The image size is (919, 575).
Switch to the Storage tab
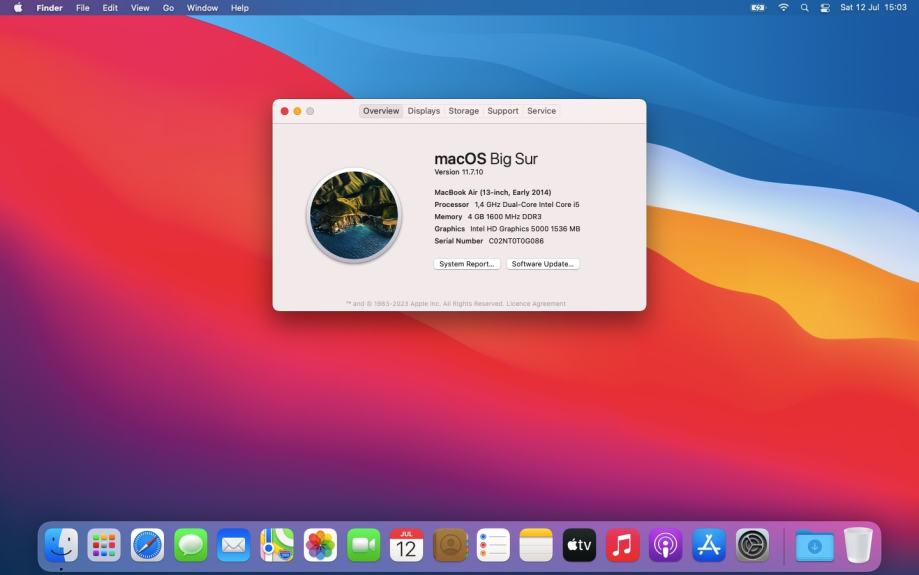[x=463, y=111]
